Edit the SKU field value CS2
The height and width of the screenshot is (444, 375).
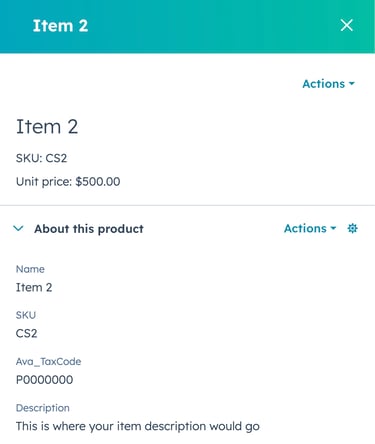click(26, 333)
